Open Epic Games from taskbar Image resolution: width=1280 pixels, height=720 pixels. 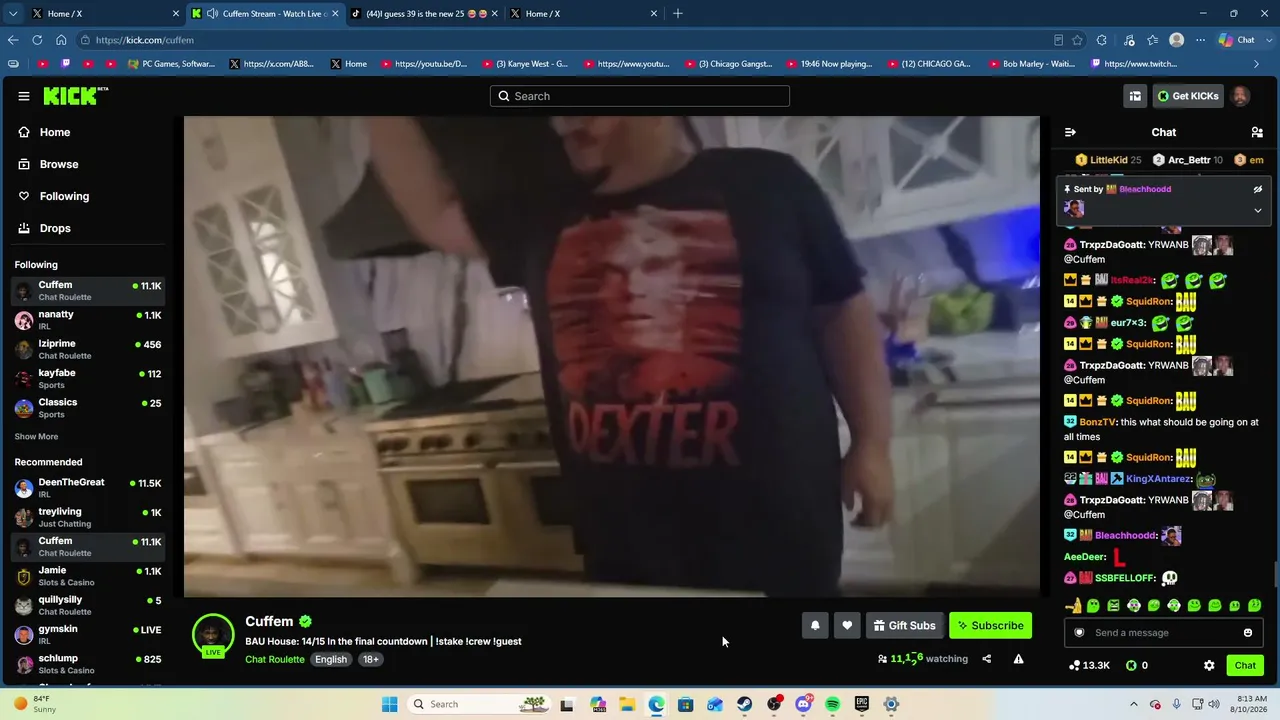[862, 704]
